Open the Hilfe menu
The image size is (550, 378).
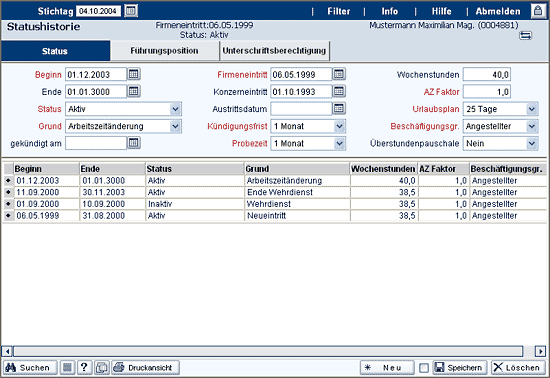pos(441,11)
